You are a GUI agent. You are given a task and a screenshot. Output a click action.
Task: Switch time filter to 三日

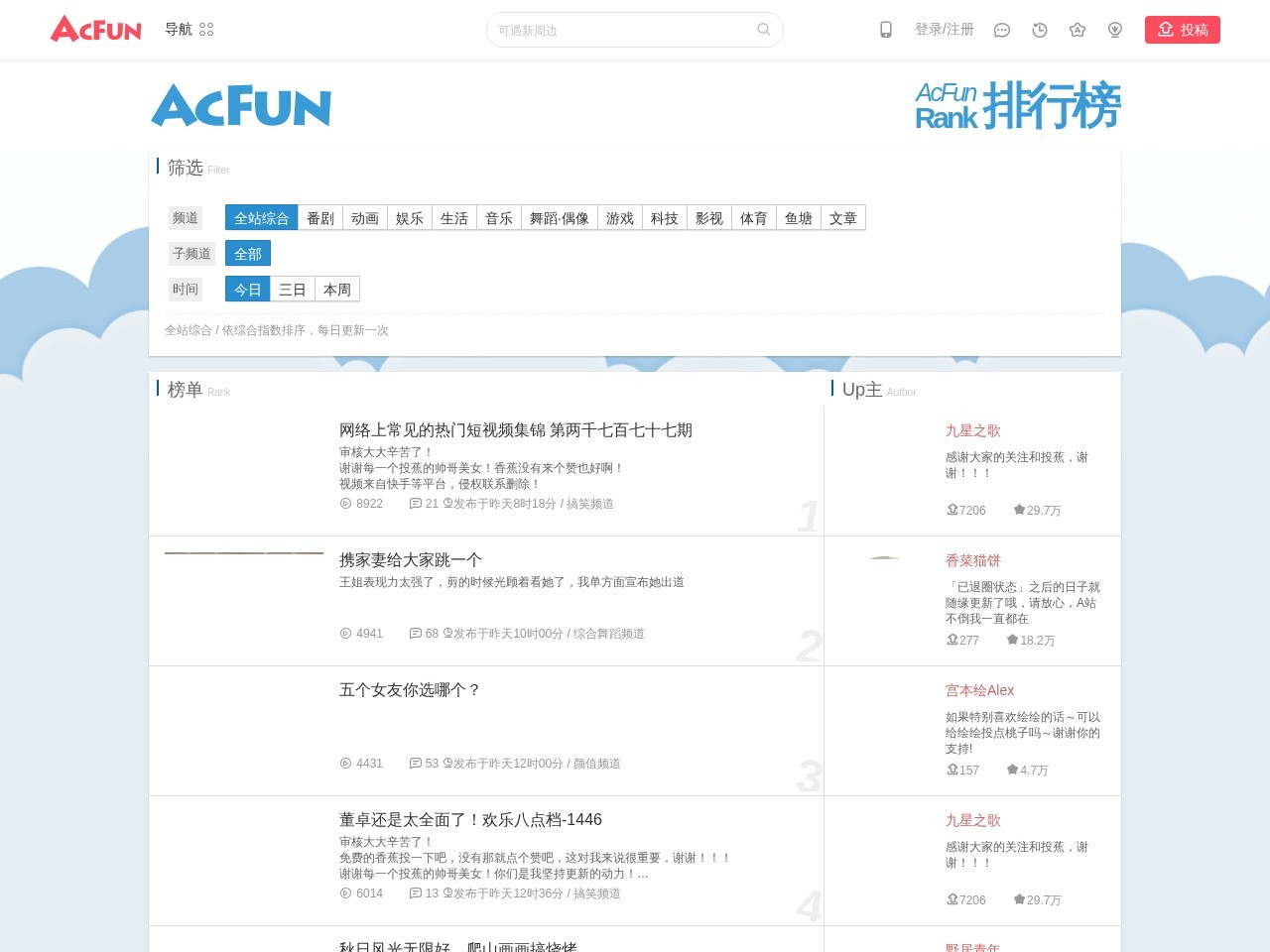[293, 290]
